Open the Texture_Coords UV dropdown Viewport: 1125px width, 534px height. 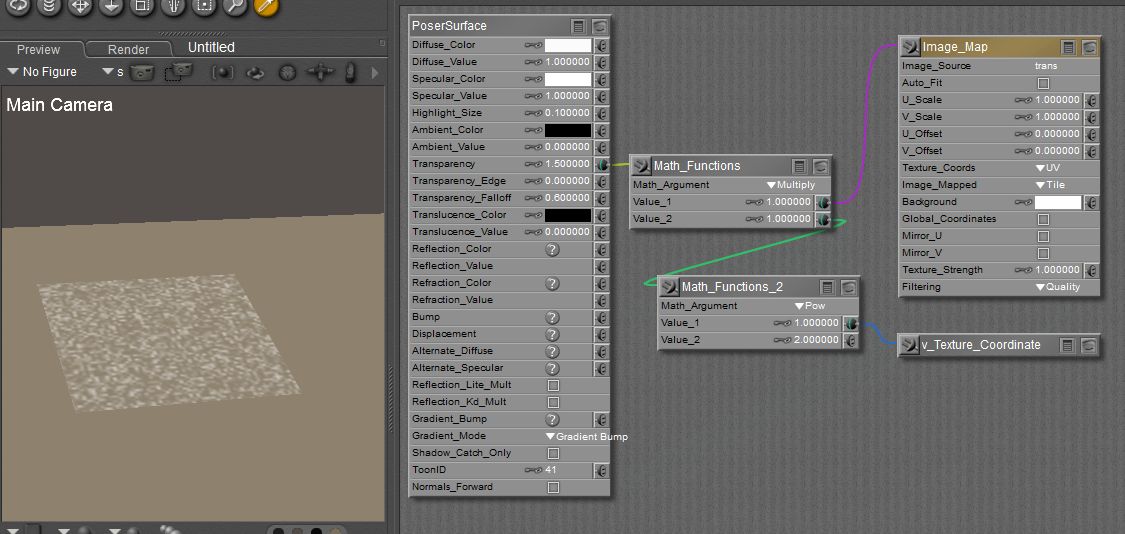point(1048,169)
